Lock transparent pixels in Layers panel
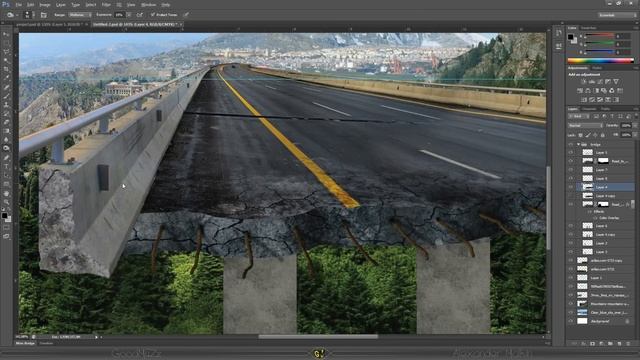 [x=580, y=135]
